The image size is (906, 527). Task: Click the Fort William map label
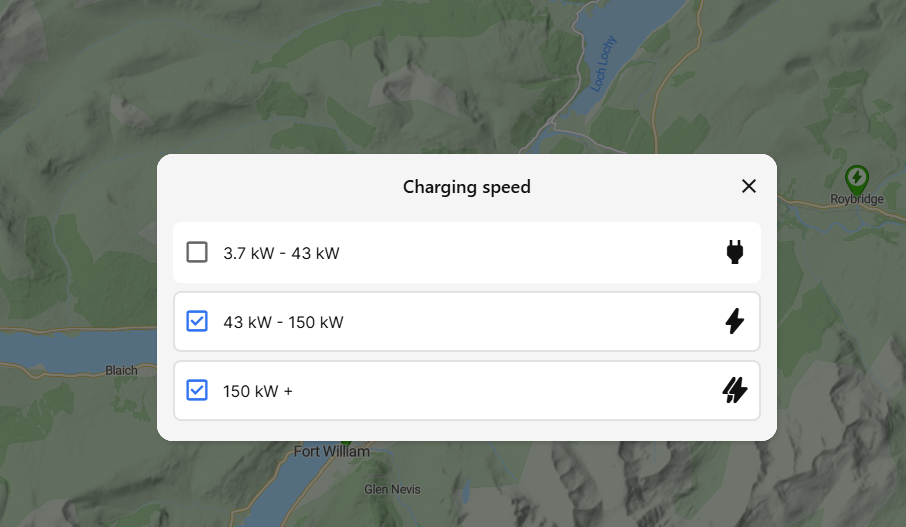pyautogui.click(x=332, y=451)
